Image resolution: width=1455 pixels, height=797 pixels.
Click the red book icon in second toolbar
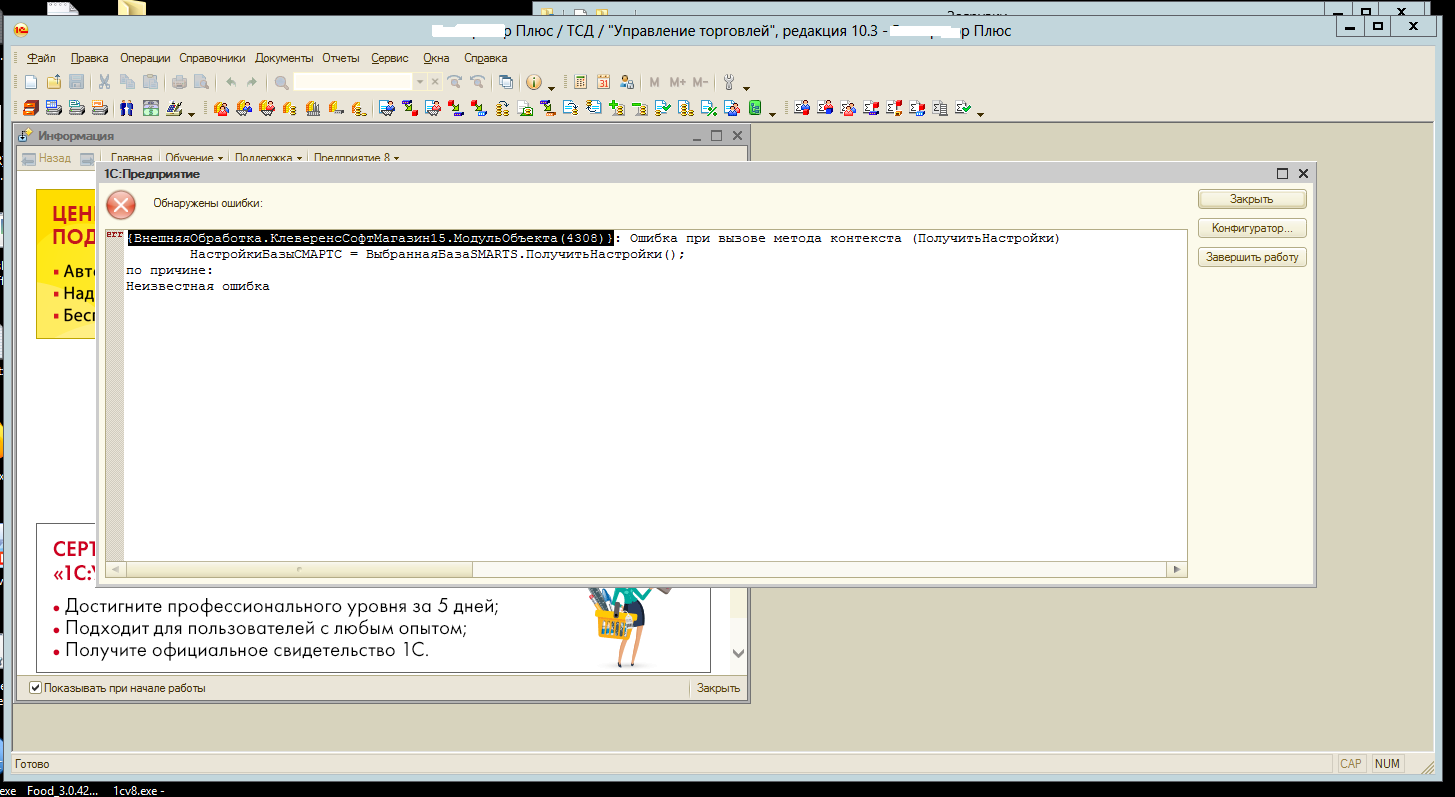(31, 108)
